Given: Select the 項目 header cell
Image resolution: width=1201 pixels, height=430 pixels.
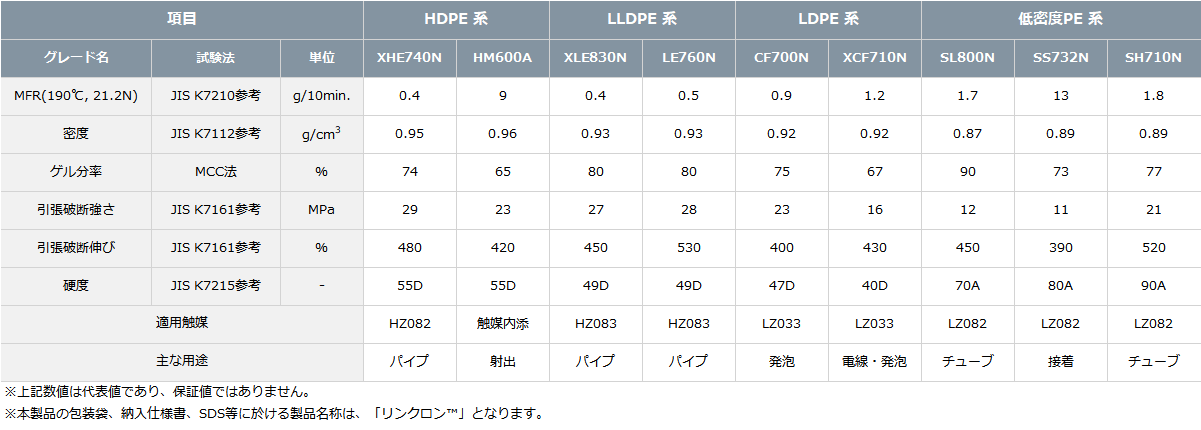Looking at the screenshot, I should [181, 19].
